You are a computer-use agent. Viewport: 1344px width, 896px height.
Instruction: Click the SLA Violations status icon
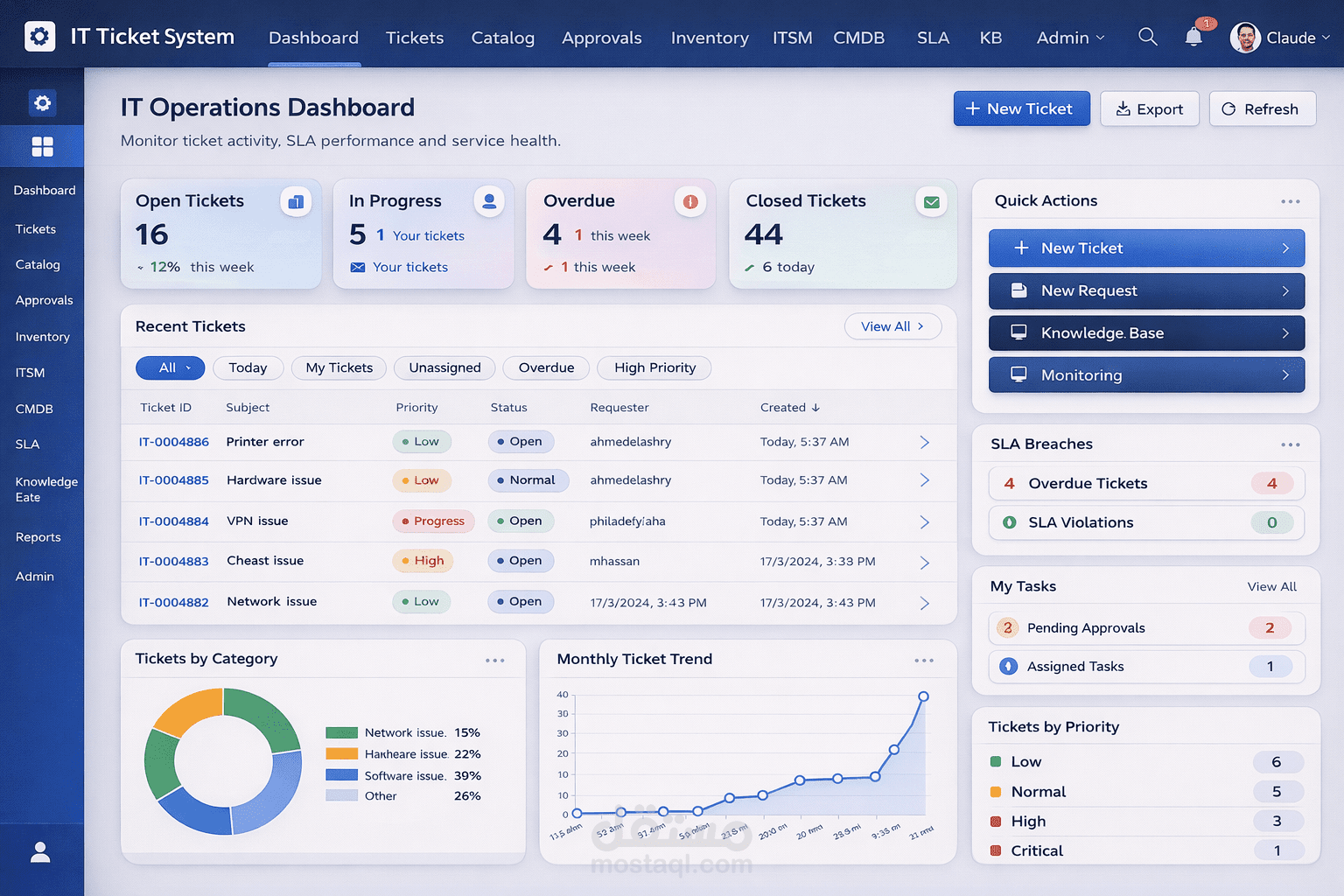tap(1009, 522)
